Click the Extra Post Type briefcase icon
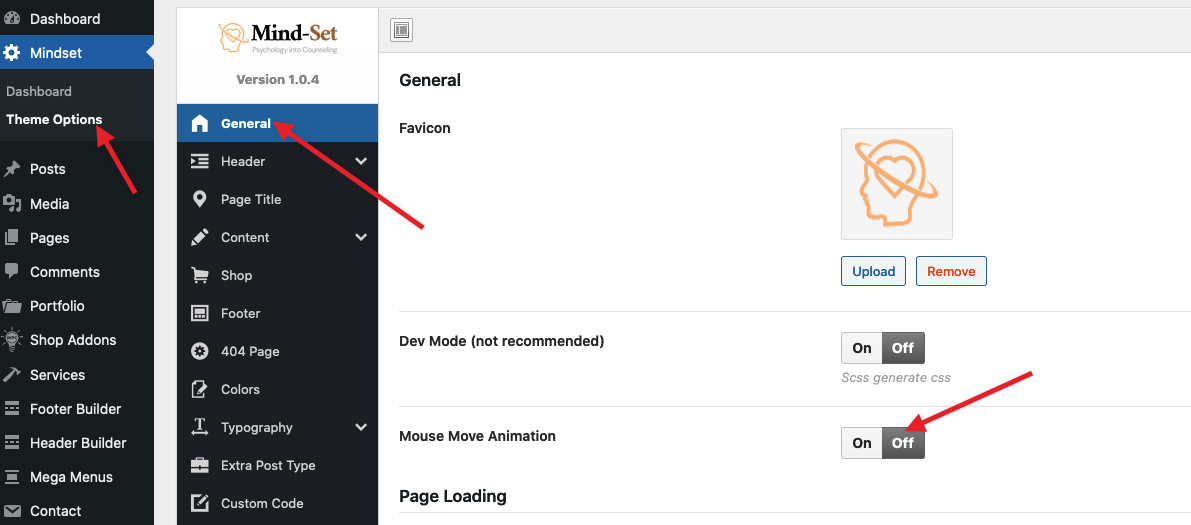The image size is (1191, 525). [x=200, y=465]
